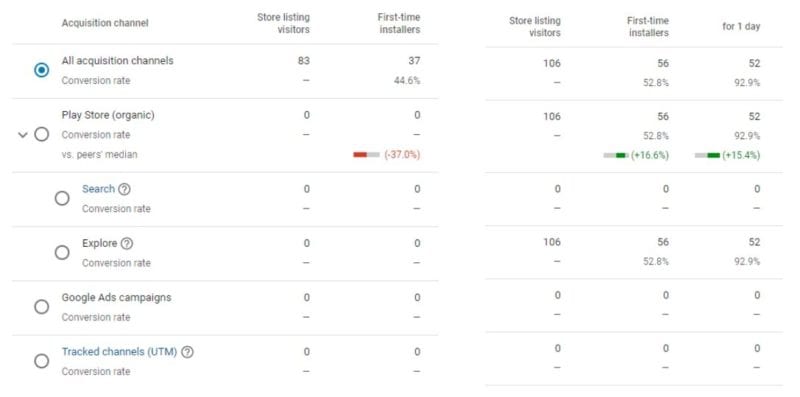Viewport: 800px width, 397px height.
Task: Click the left First-time installers header
Action: [399, 23]
